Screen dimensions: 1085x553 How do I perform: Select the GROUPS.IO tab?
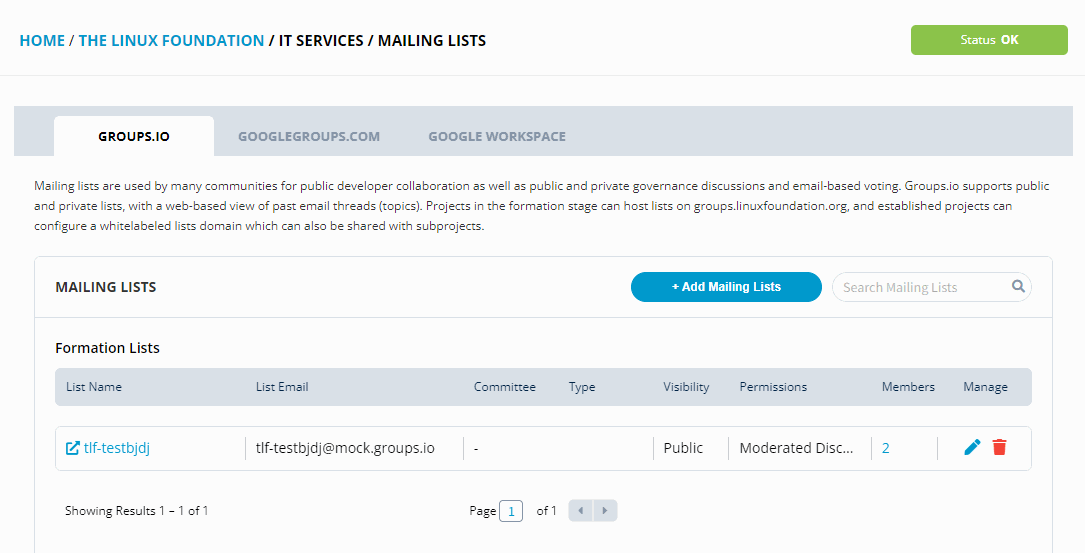click(x=134, y=136)
